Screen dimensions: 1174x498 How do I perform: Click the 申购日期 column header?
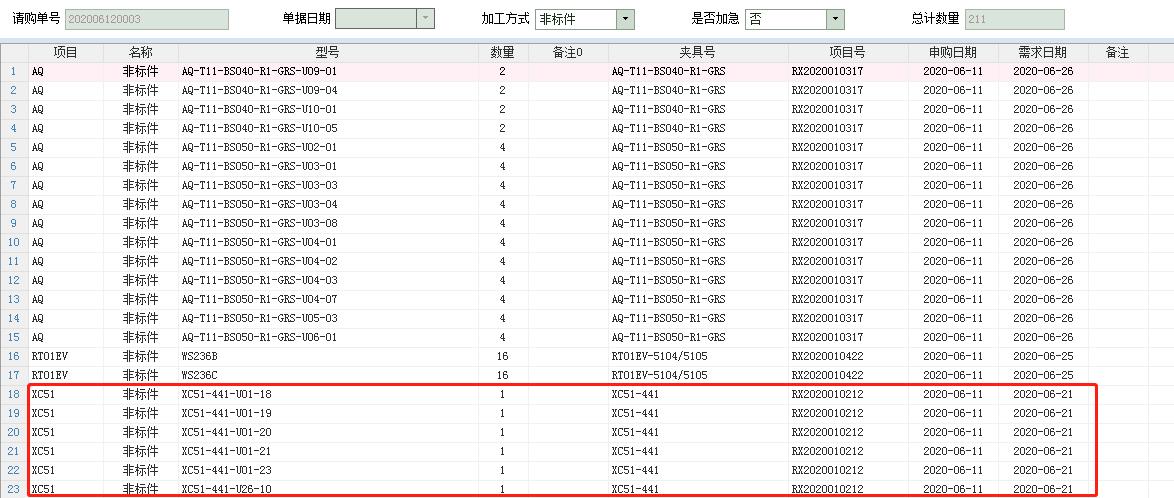click(x=952, y=53)
